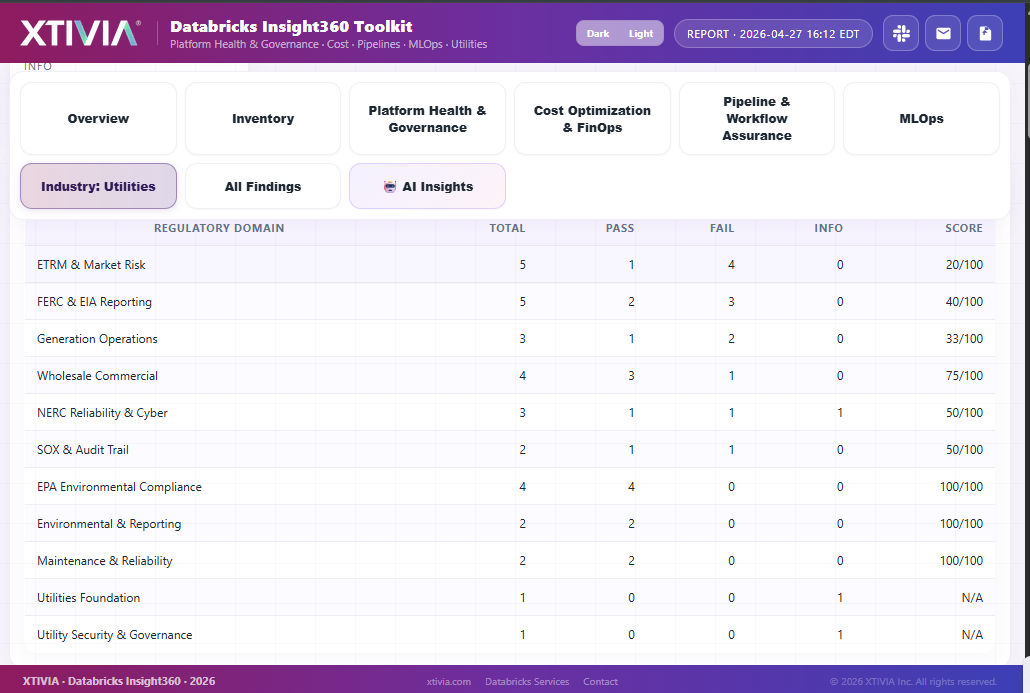Switch to Dark theme
This screenshot has width=1030, height=693.
point(598,34)
